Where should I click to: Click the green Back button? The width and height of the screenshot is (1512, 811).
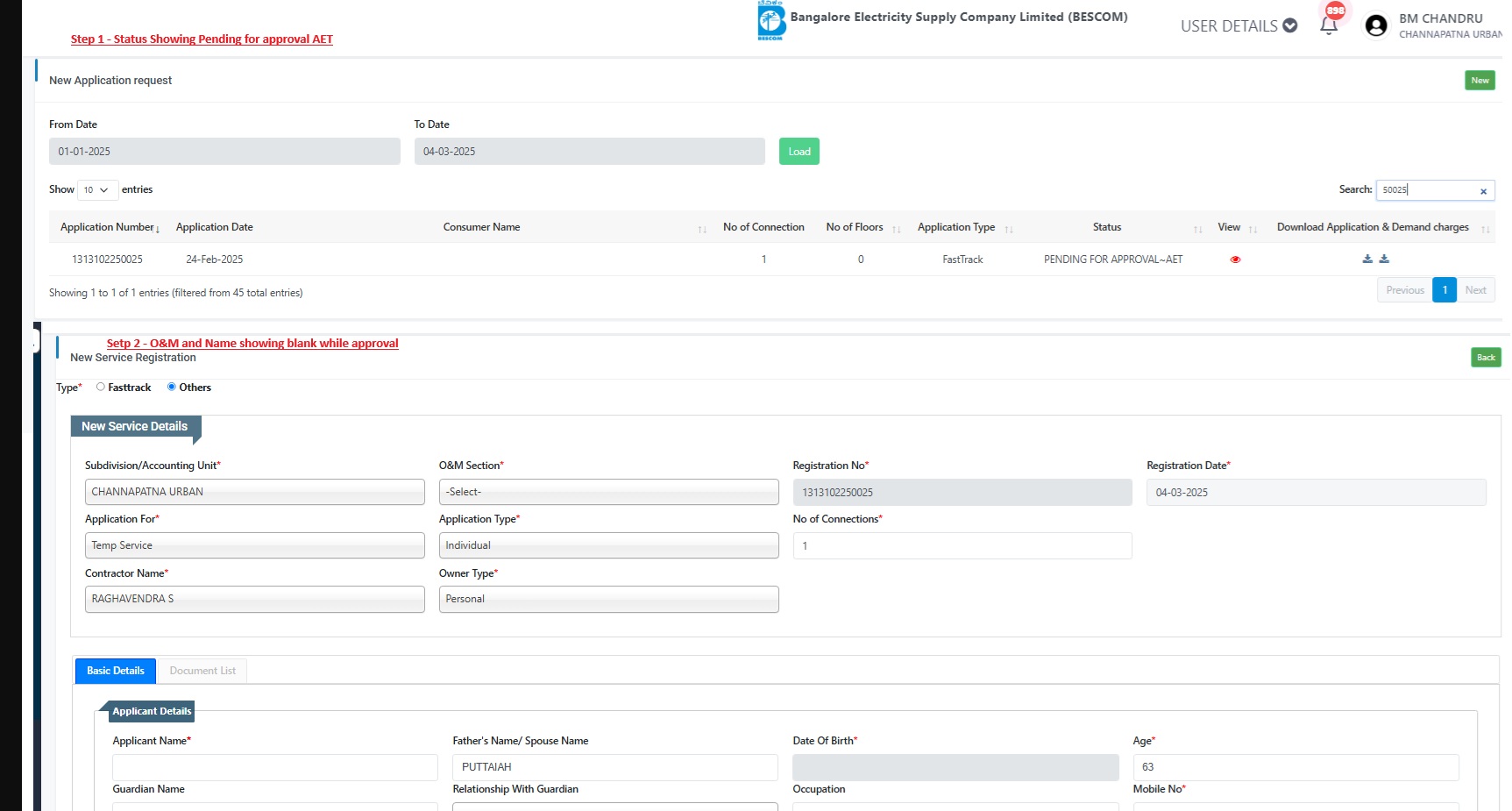(1486, 358)
